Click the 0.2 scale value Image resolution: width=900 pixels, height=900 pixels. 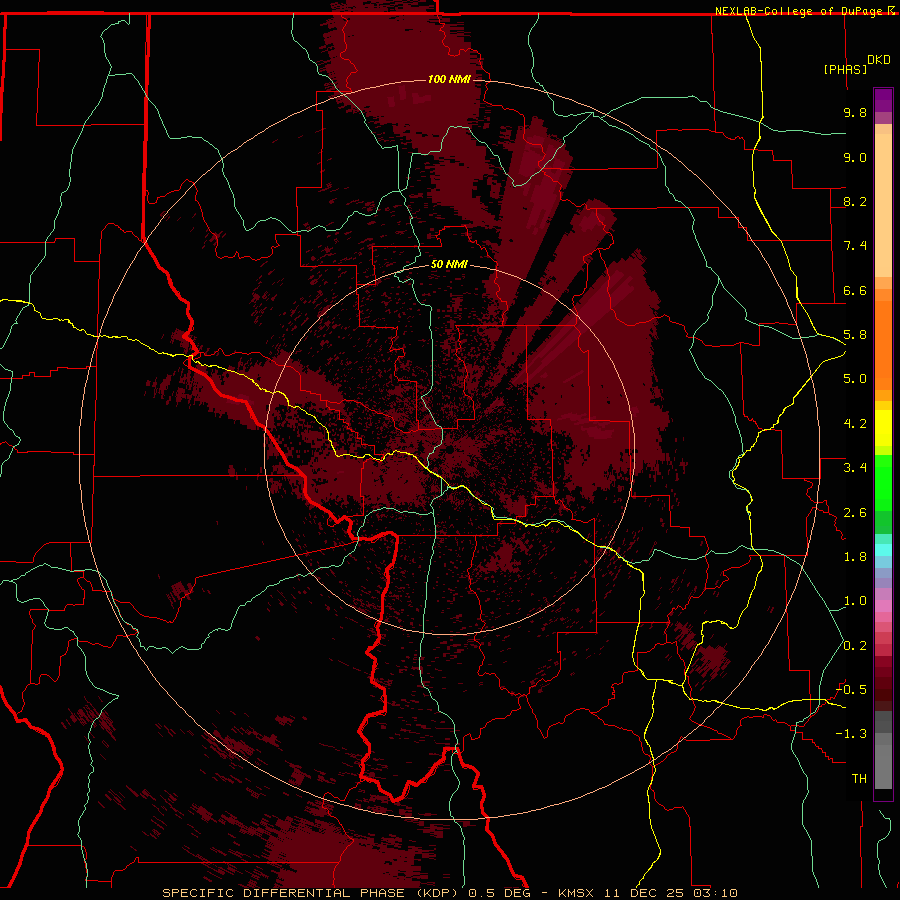[x=855, y=646]
